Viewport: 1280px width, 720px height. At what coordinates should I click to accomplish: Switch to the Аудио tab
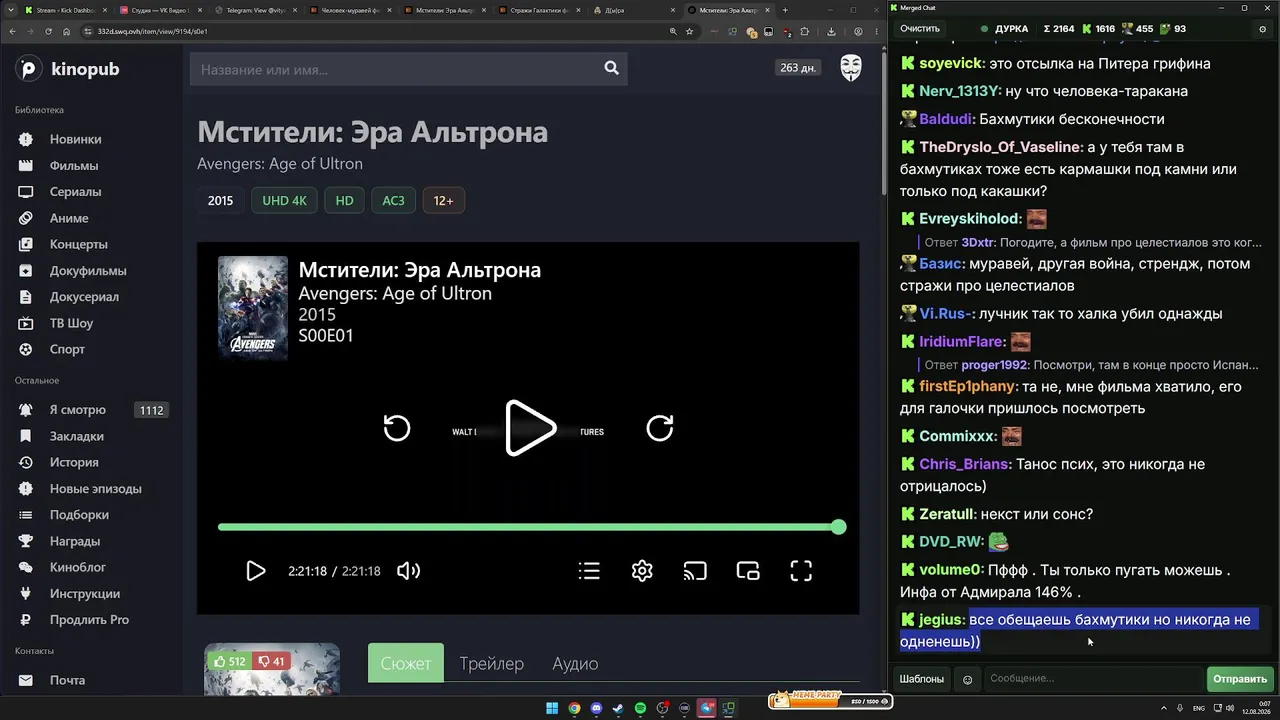pyautogui.click(x=575, y=663)
